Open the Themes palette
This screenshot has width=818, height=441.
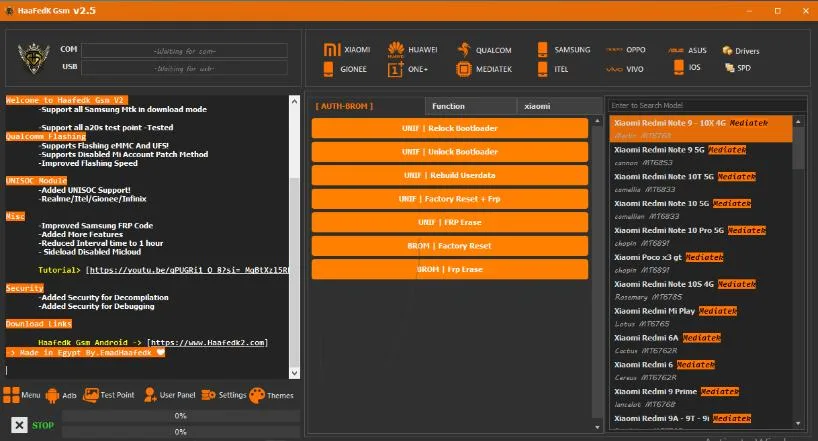(257, 395)
